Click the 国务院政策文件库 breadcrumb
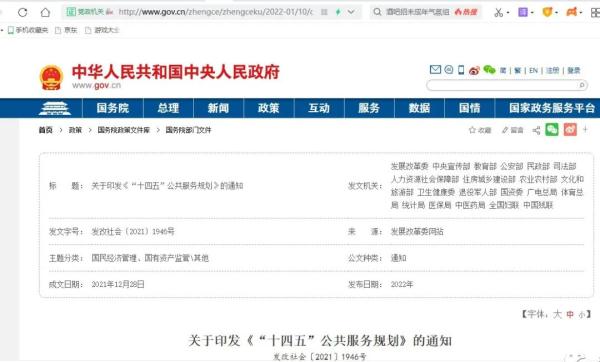This screenshot has height=362, width=600. coord(124,130)
